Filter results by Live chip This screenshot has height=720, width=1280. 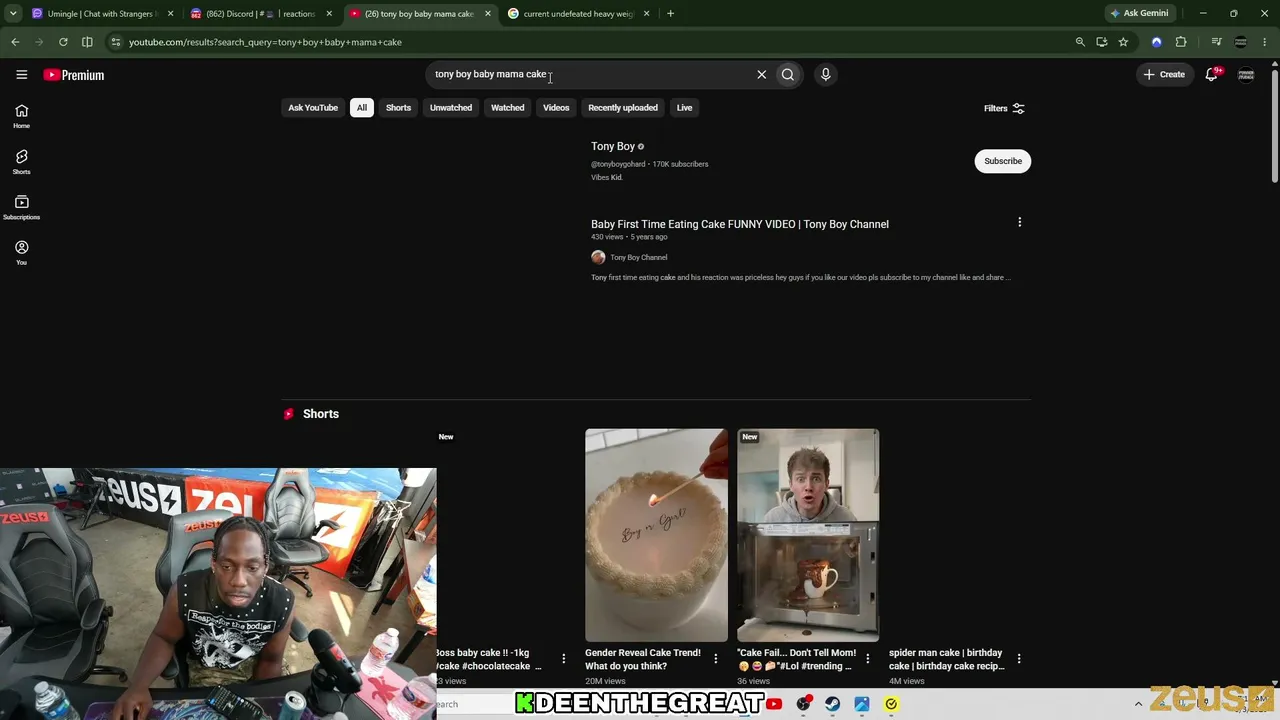[684, 108]
